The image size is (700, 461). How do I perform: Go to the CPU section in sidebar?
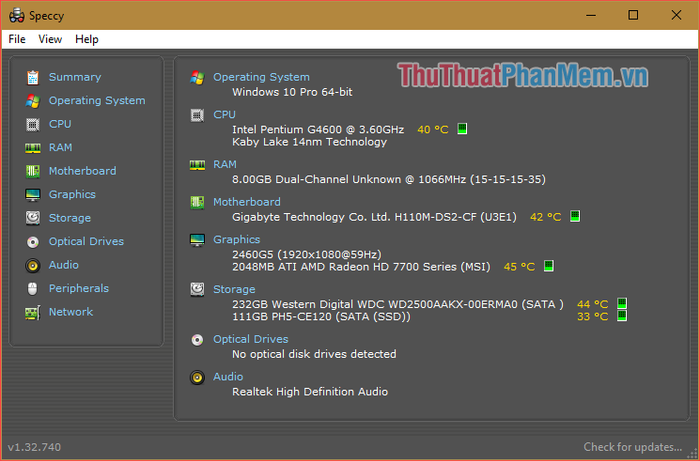[60, 124]
